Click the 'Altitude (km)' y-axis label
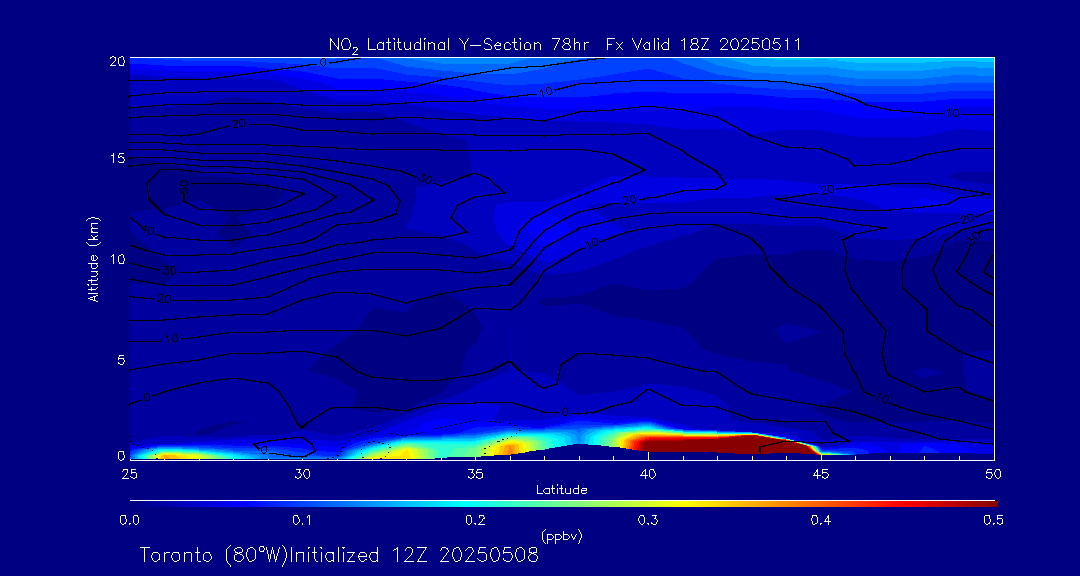The width and height of the screenshot is (1080, 576). [94, 258]
